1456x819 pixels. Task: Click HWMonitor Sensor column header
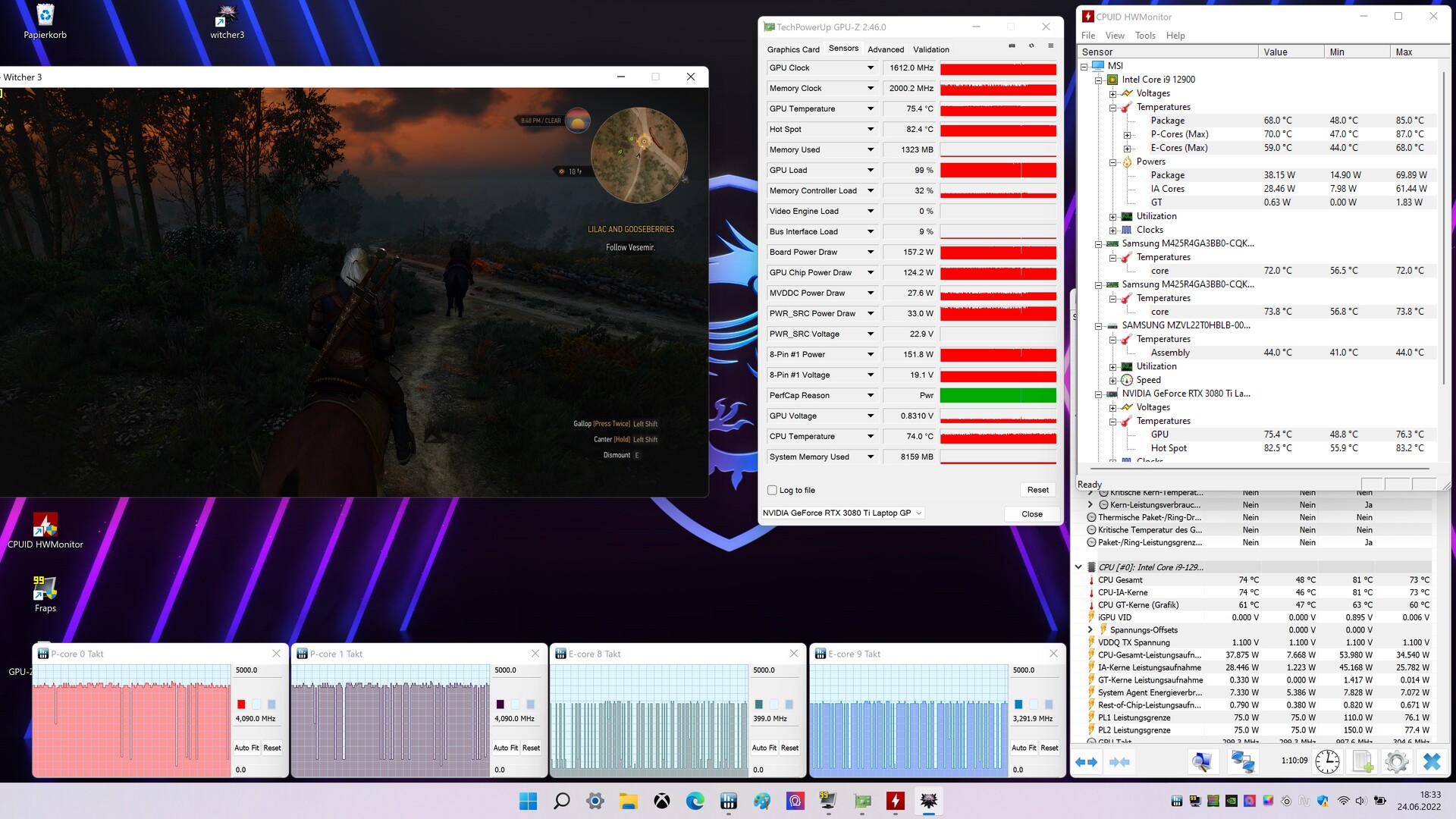(1168, 52)
